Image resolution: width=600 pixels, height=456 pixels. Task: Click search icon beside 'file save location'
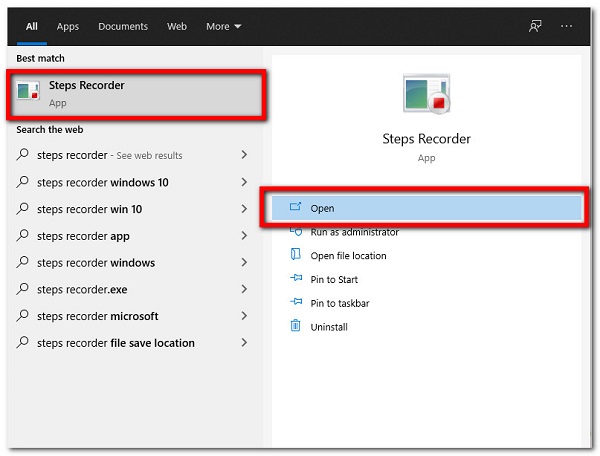click(x=23, y=342)
